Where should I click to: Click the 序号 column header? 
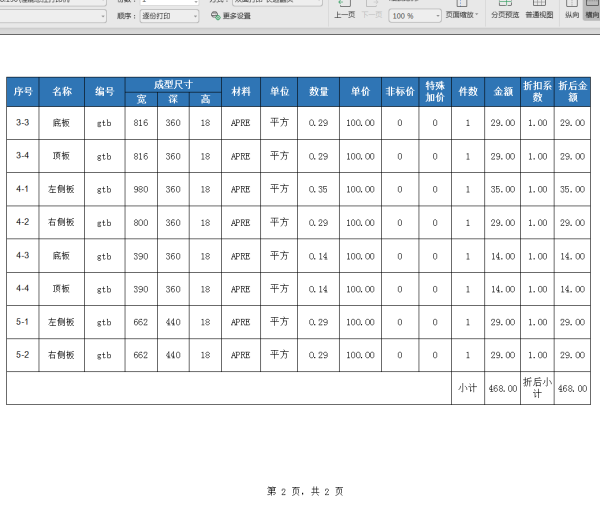[x=23, y=92]
